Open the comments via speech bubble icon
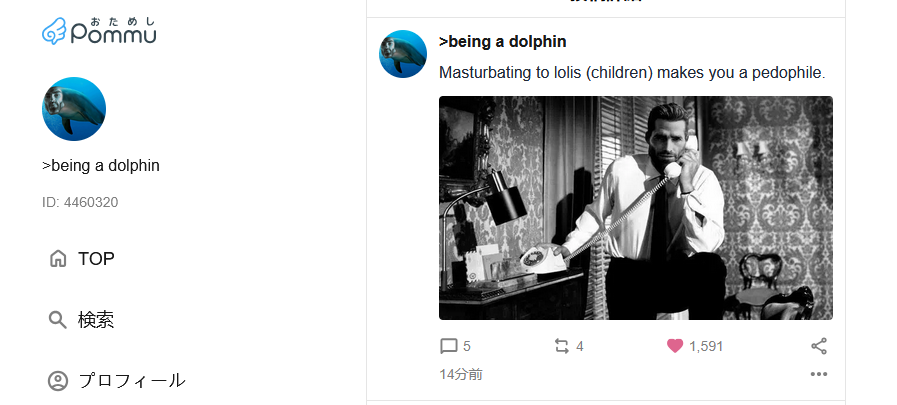The width and height of the screenshot is (897, 405). (449, 346)
